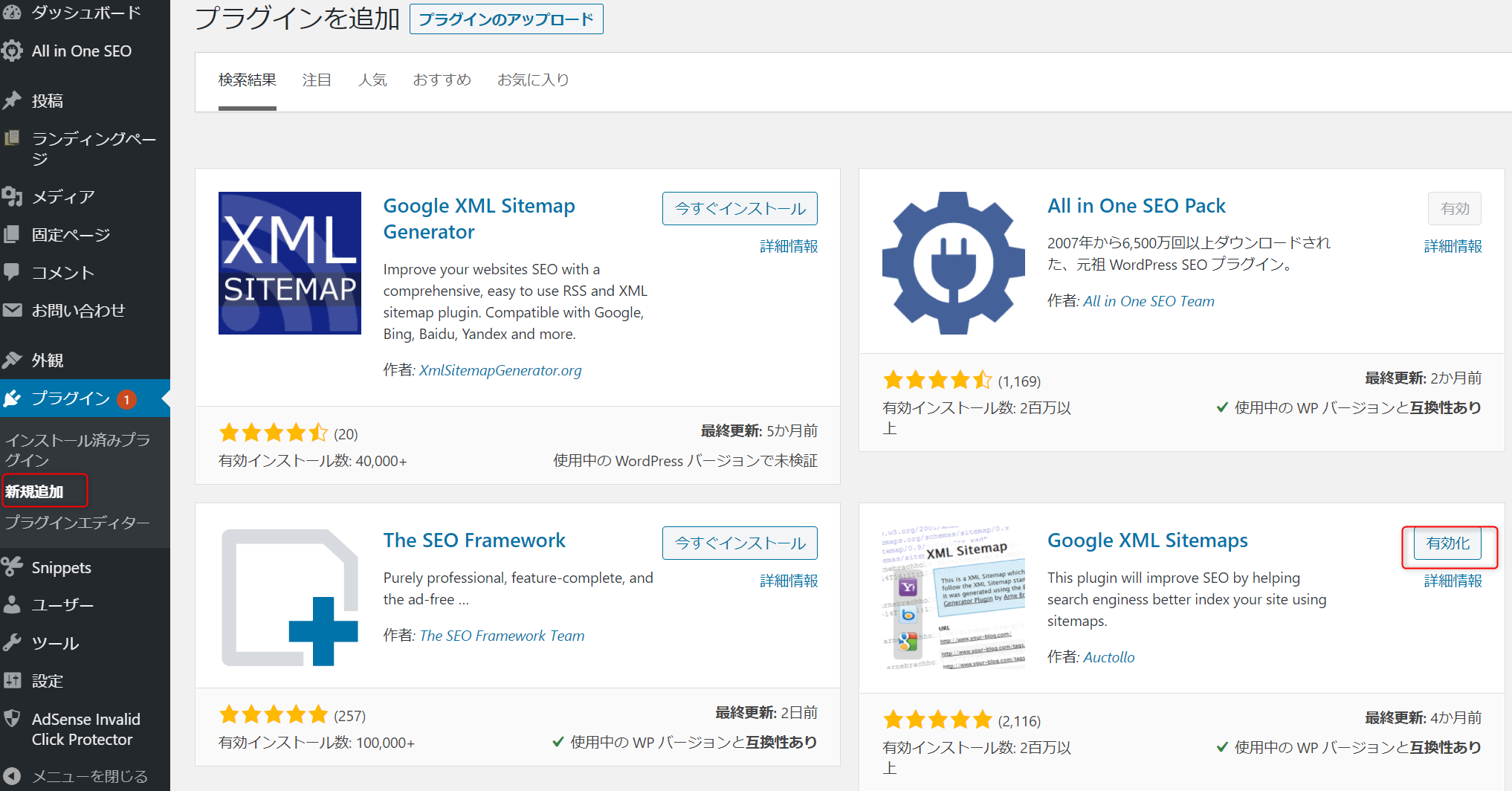Visit author The SEO Framework Team link
Image resolution: width=1512 pixels, height=791 pixels.
(x=502, y=636)
